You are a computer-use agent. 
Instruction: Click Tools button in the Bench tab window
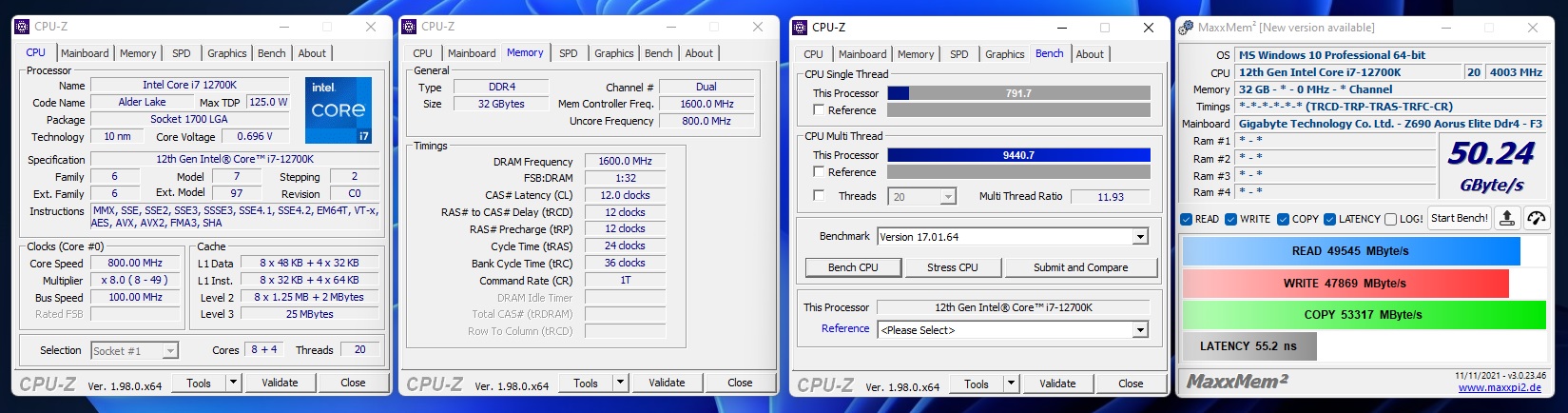coord(977,383)
